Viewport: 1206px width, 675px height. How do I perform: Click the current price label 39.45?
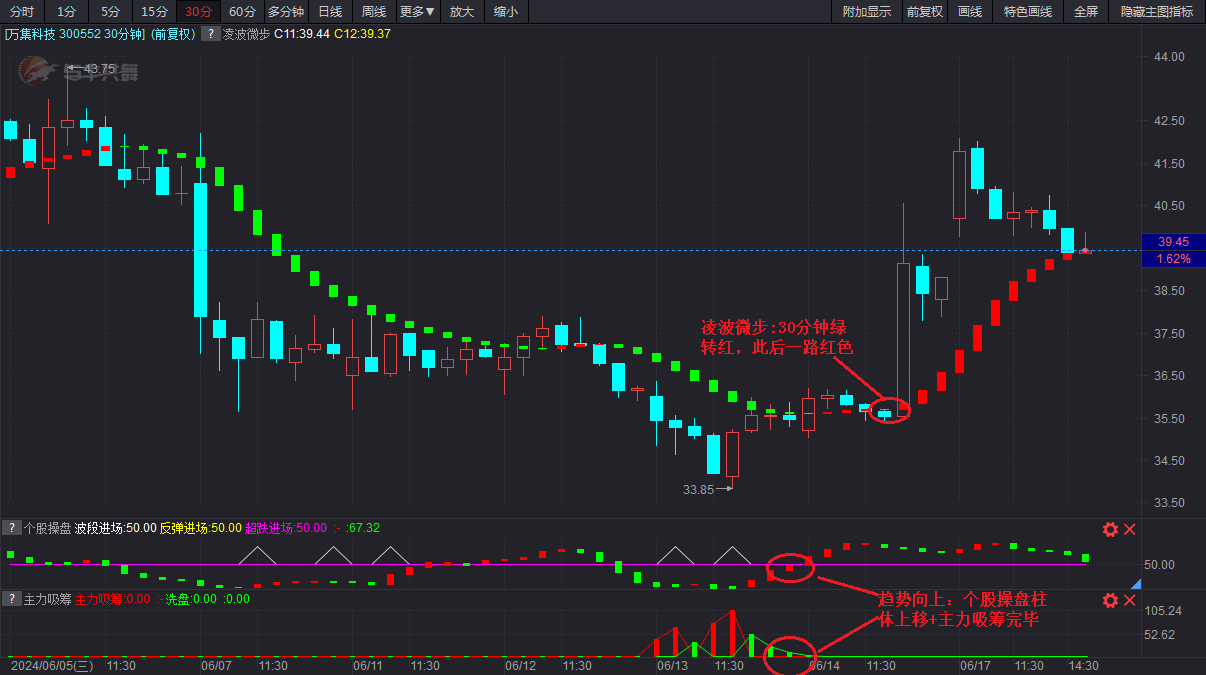click(1173, 242)
